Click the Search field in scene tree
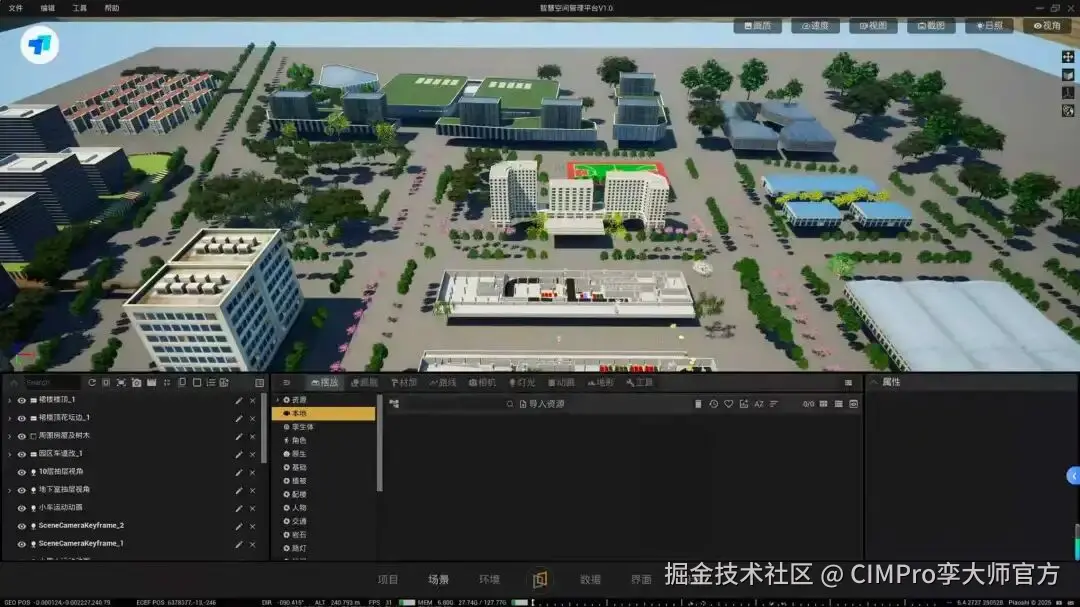Image resolution: width=1080 pixels, height=607 pixels. (x=52, y=382)
